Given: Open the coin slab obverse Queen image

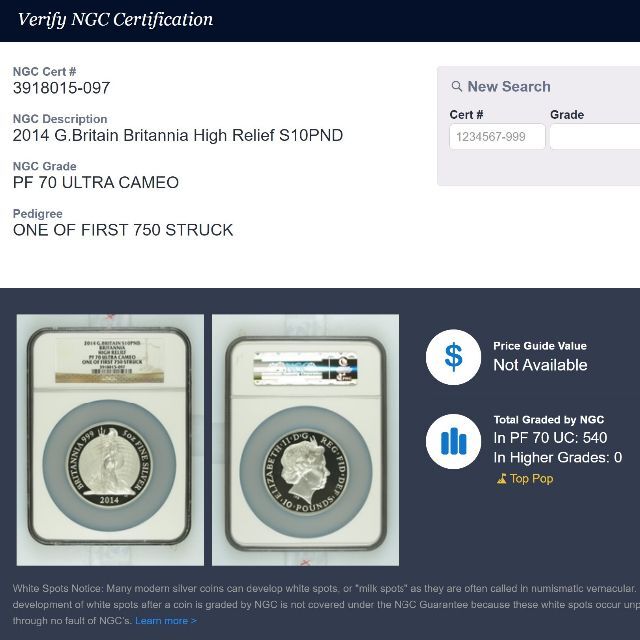Looking at the screenshot, I should point(305,440).
